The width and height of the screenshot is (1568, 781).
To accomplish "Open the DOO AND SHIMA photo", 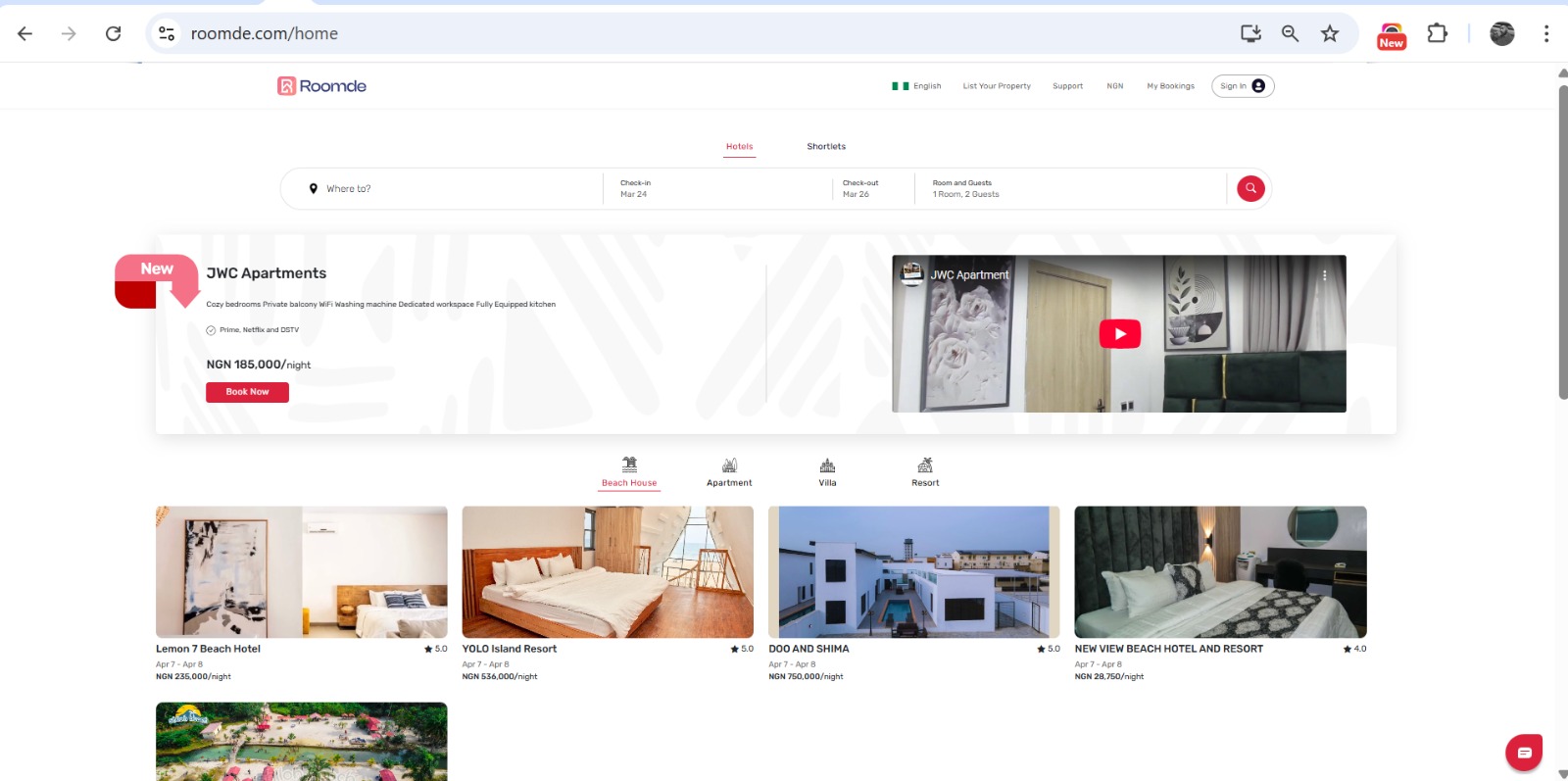I will pos(914,572).
